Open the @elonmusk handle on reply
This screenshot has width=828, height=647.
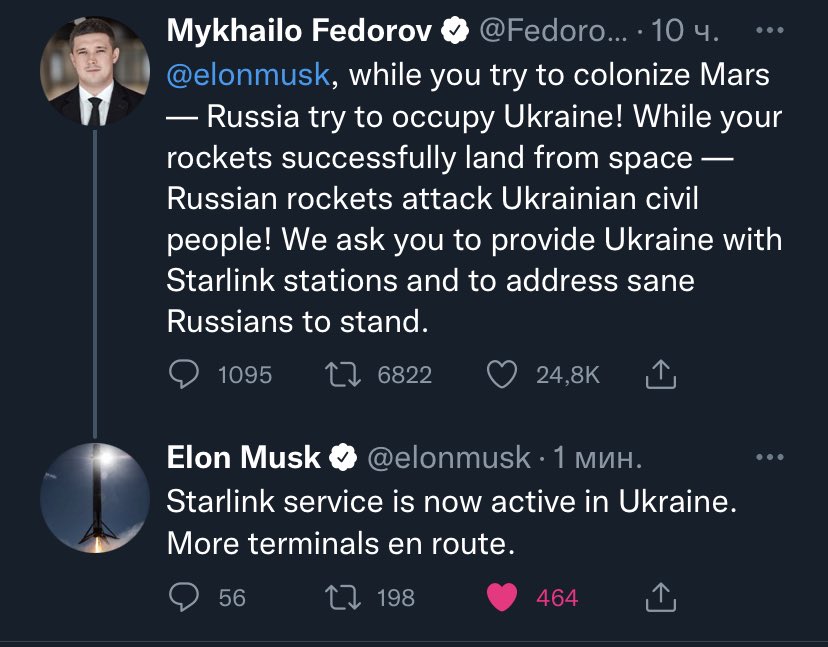pos(449,458)
